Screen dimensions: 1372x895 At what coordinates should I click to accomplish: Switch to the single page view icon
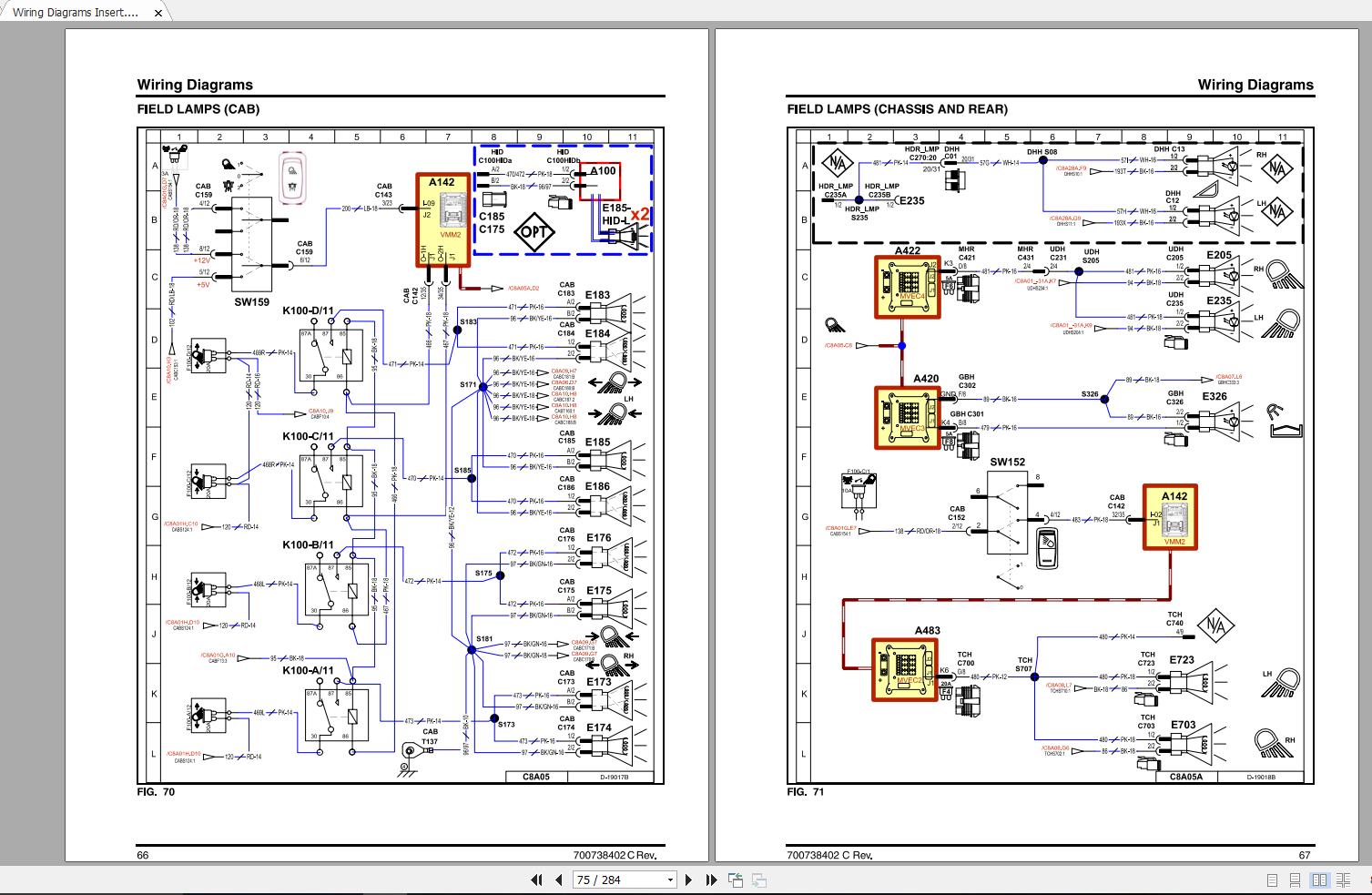coord(1271,880)
